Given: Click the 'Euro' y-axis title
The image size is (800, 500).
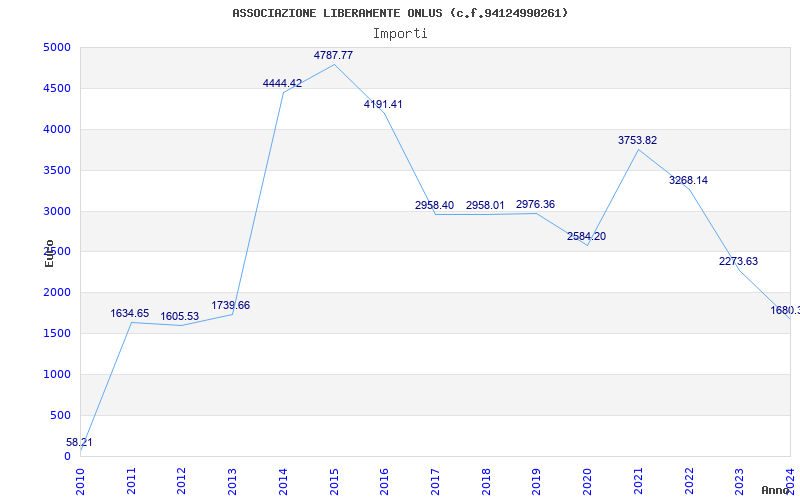Looking at the screenshot, I should click(x=49, y=253).
